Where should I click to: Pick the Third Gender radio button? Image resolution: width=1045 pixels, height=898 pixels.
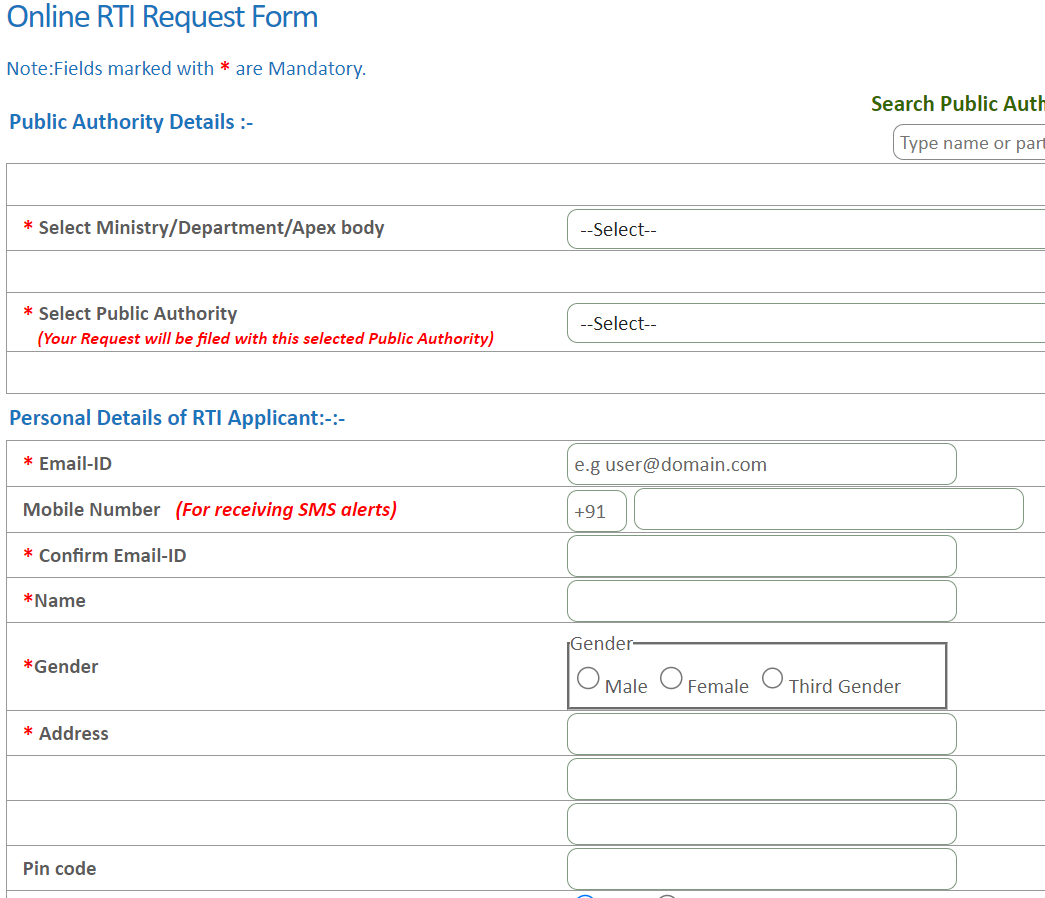pos(772,678)
